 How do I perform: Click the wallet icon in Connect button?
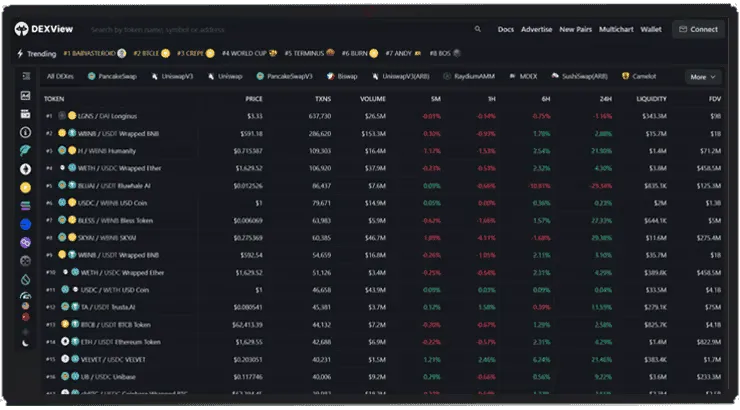coord(682,29)
